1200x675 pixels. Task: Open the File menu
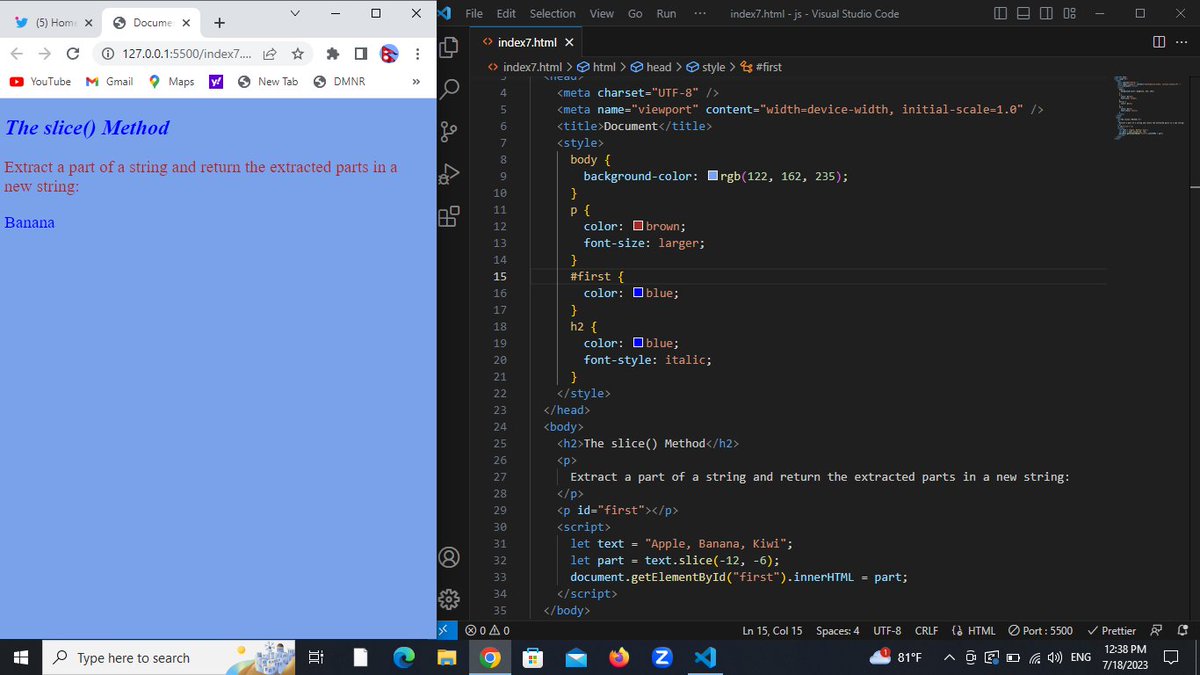(475, 14)
